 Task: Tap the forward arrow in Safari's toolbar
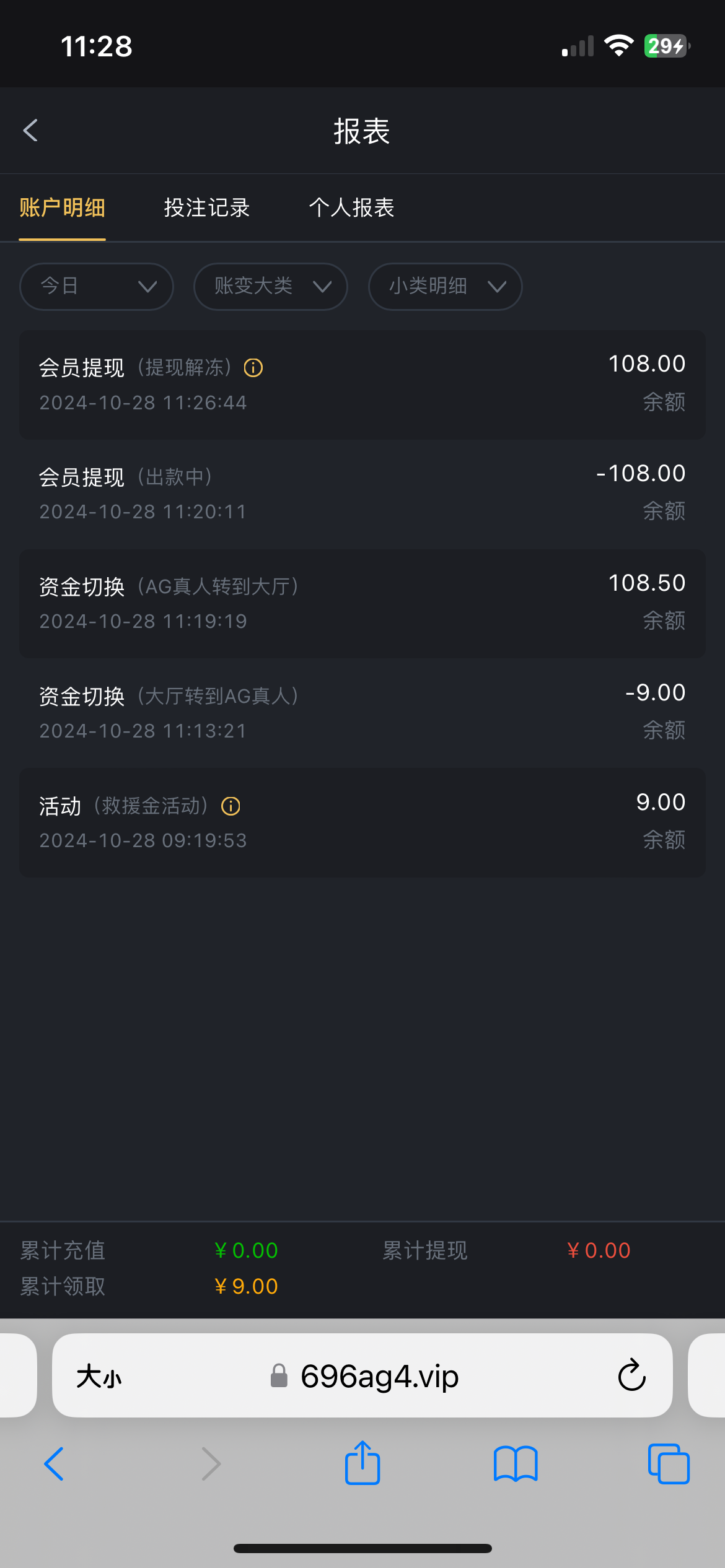[x=211, y=1464]
